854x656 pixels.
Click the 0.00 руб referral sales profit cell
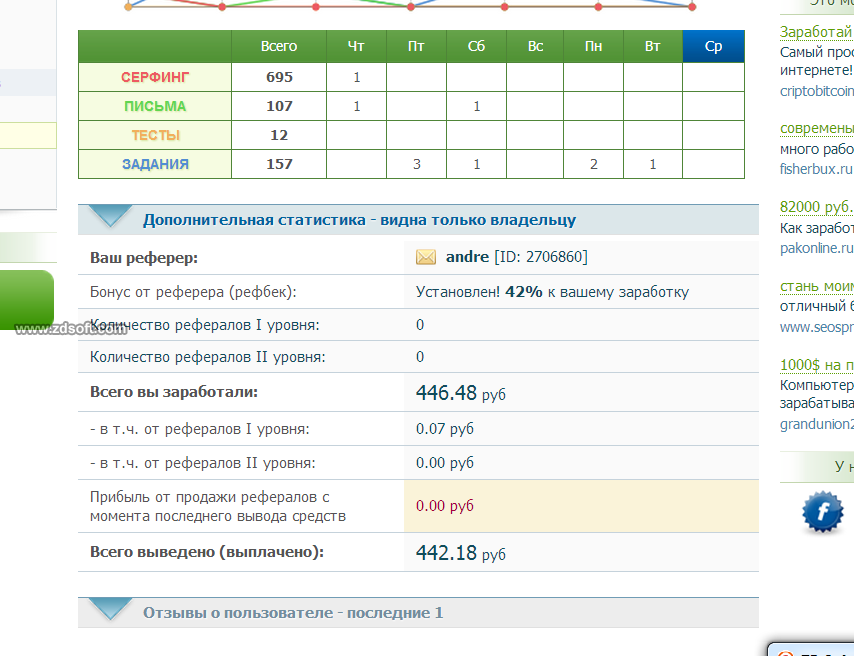pos(445,506)
